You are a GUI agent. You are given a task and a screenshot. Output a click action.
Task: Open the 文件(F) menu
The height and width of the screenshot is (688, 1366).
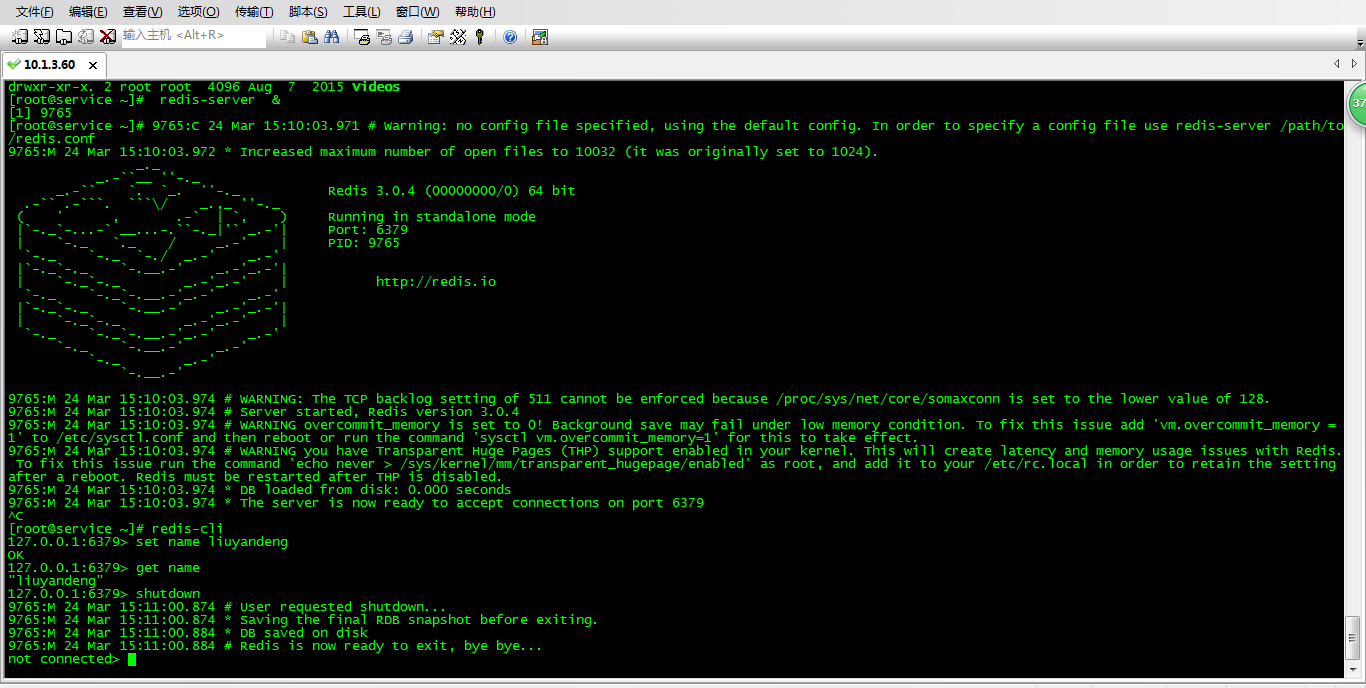pyautogui.click(x=35, y=12)
